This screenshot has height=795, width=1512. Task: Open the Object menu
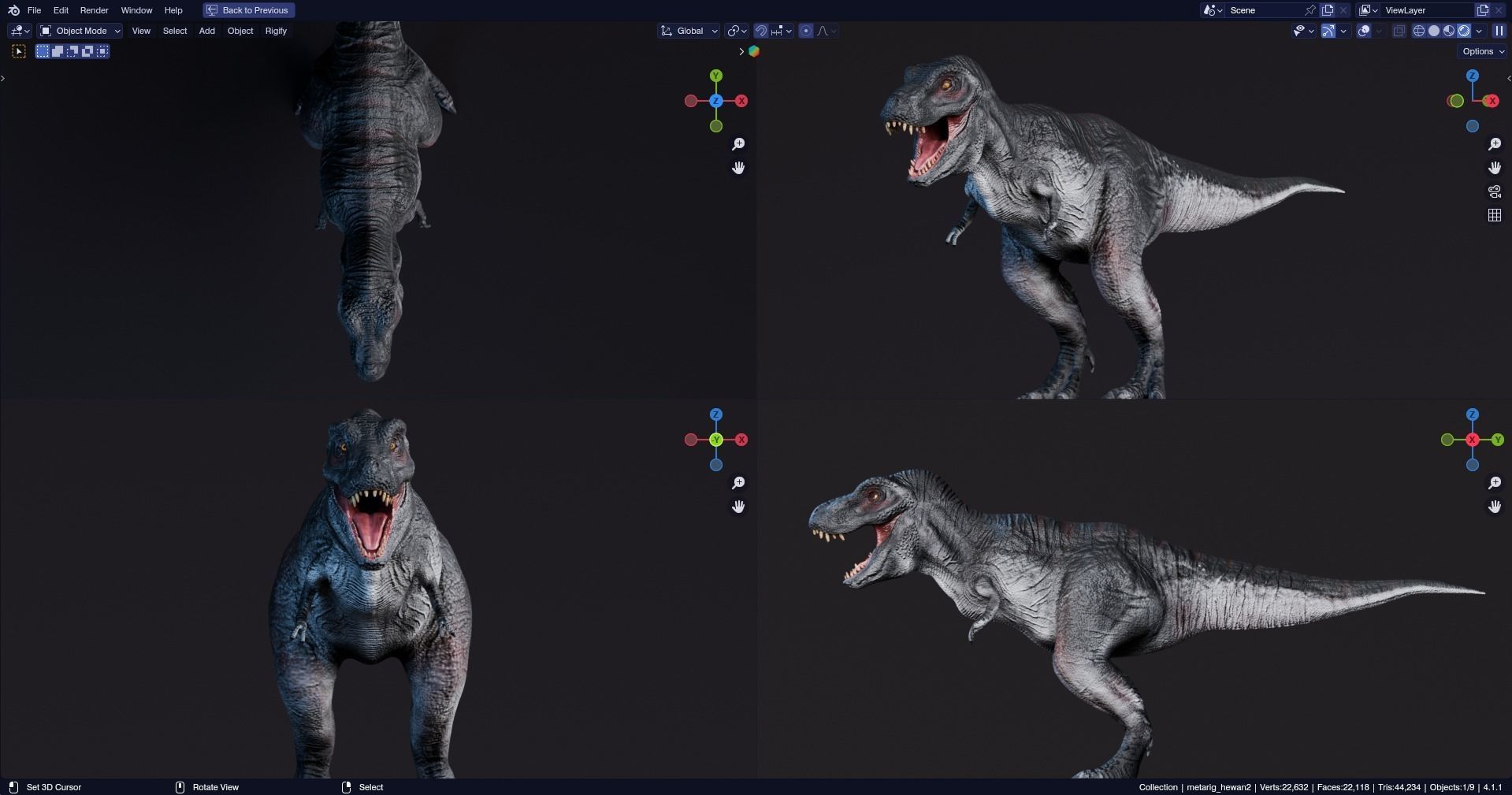click(240, 31)
